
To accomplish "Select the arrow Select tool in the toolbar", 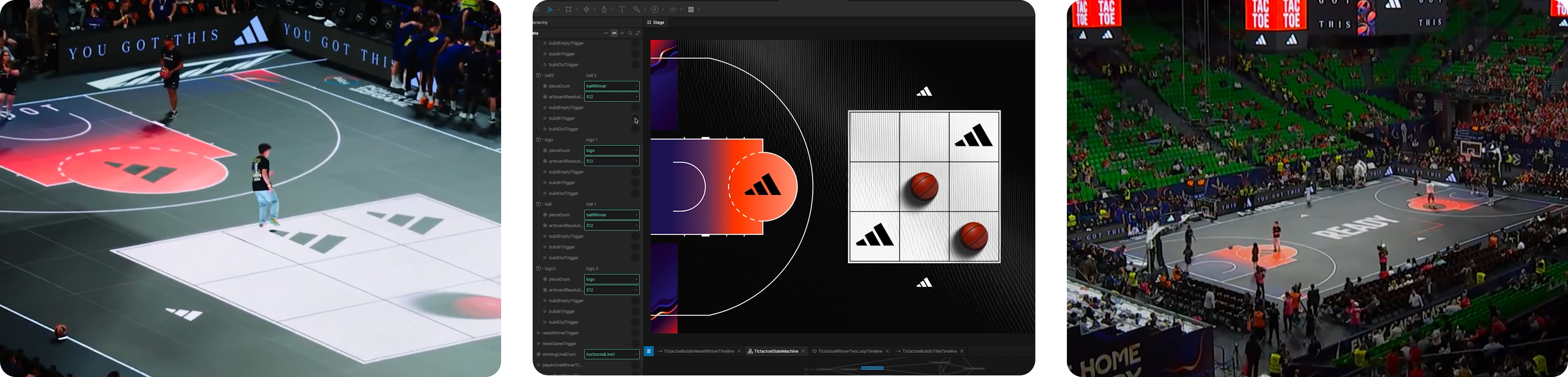I will click(550, 10).
